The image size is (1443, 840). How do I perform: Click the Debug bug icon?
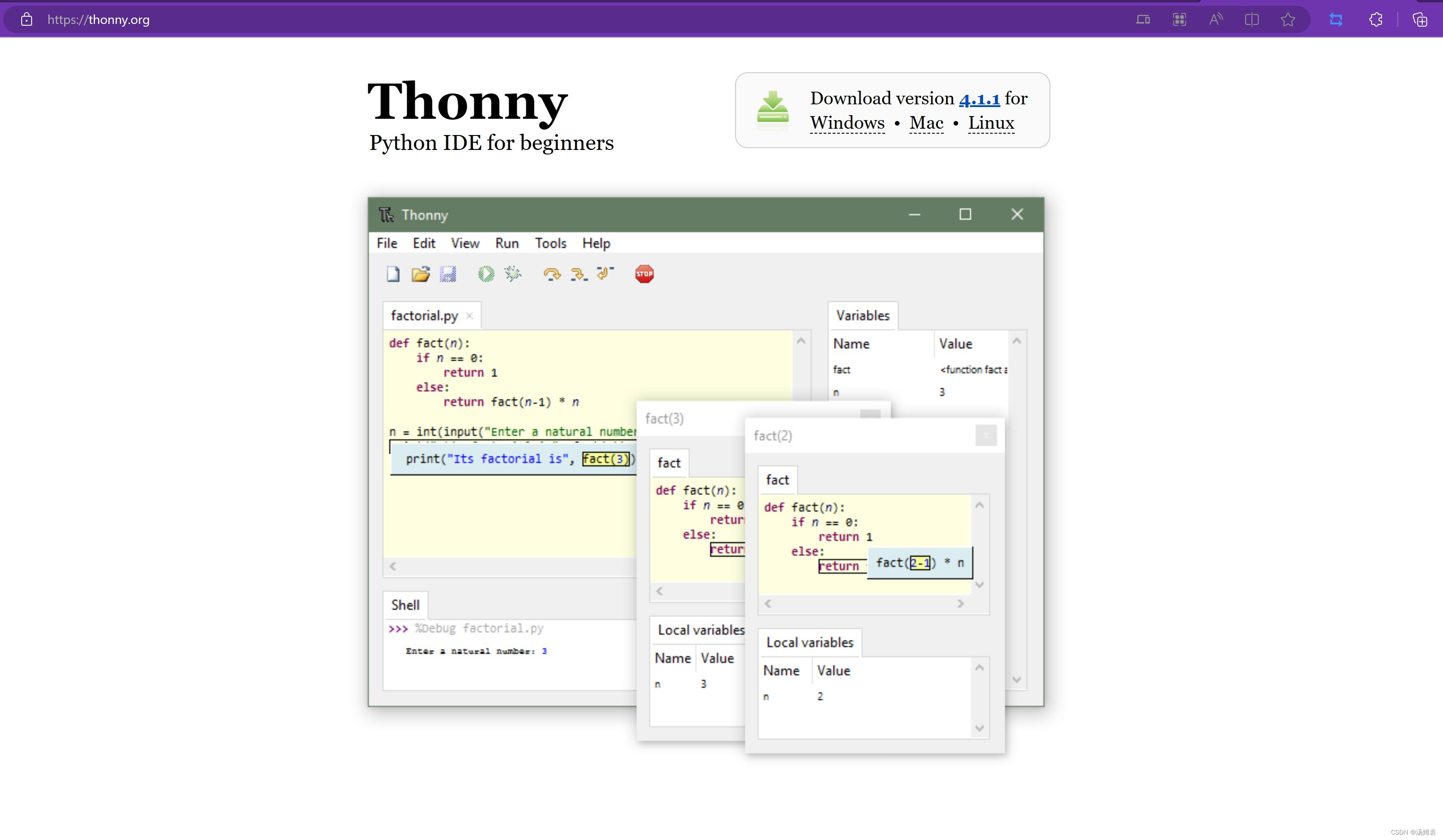coord(513,274)
